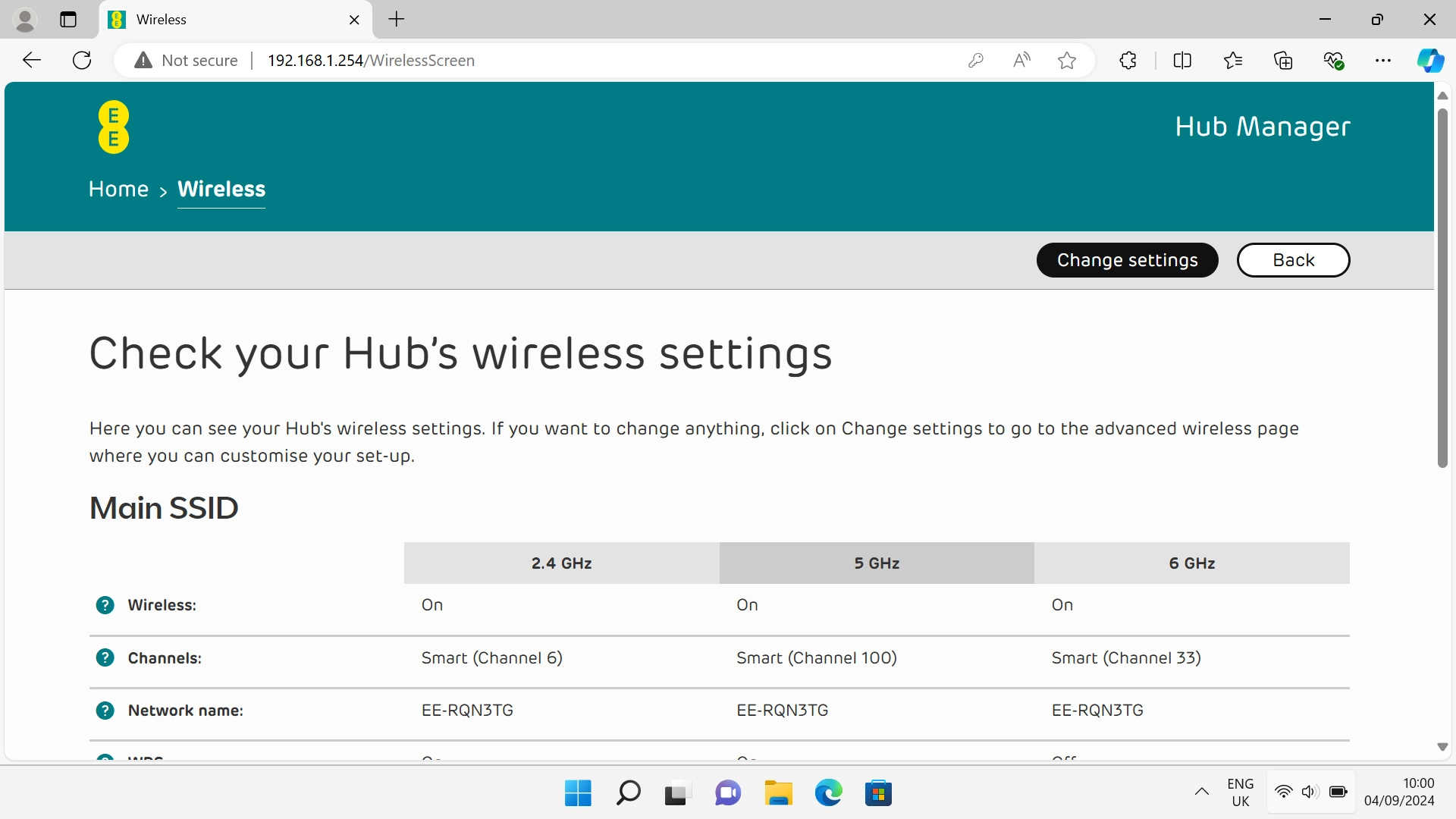
Task: Open Browser essentials
Action: pos(1334,60)
